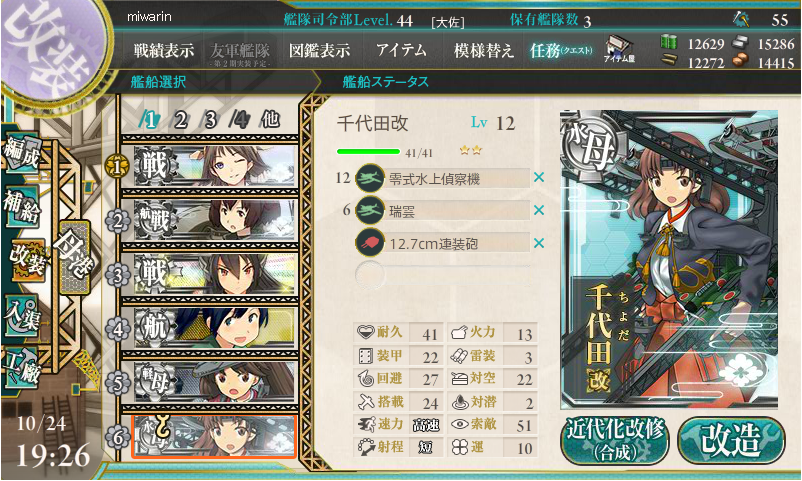Switch to fleet 2 tab

click(x=180, y=120)
